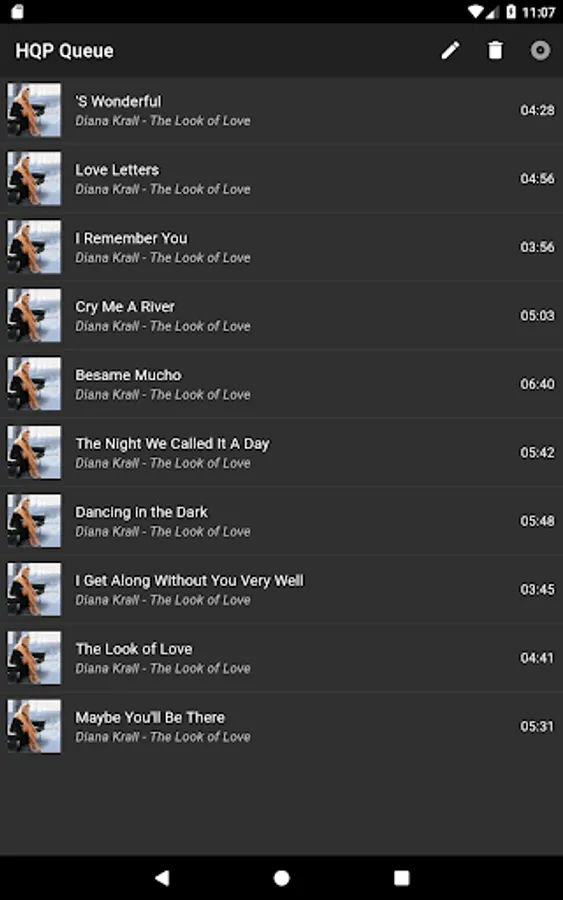Choose Besame Mucho from the queue
The height and width of the screenshot is (900, 563).
pyautogui.click(x=281, y=384)
